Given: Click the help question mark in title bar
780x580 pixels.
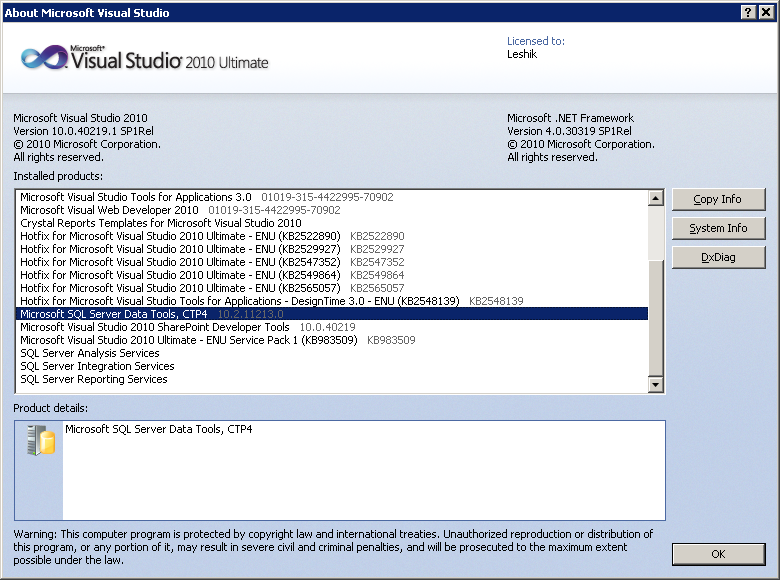Looking at the screenshot, I should point(748,12).
